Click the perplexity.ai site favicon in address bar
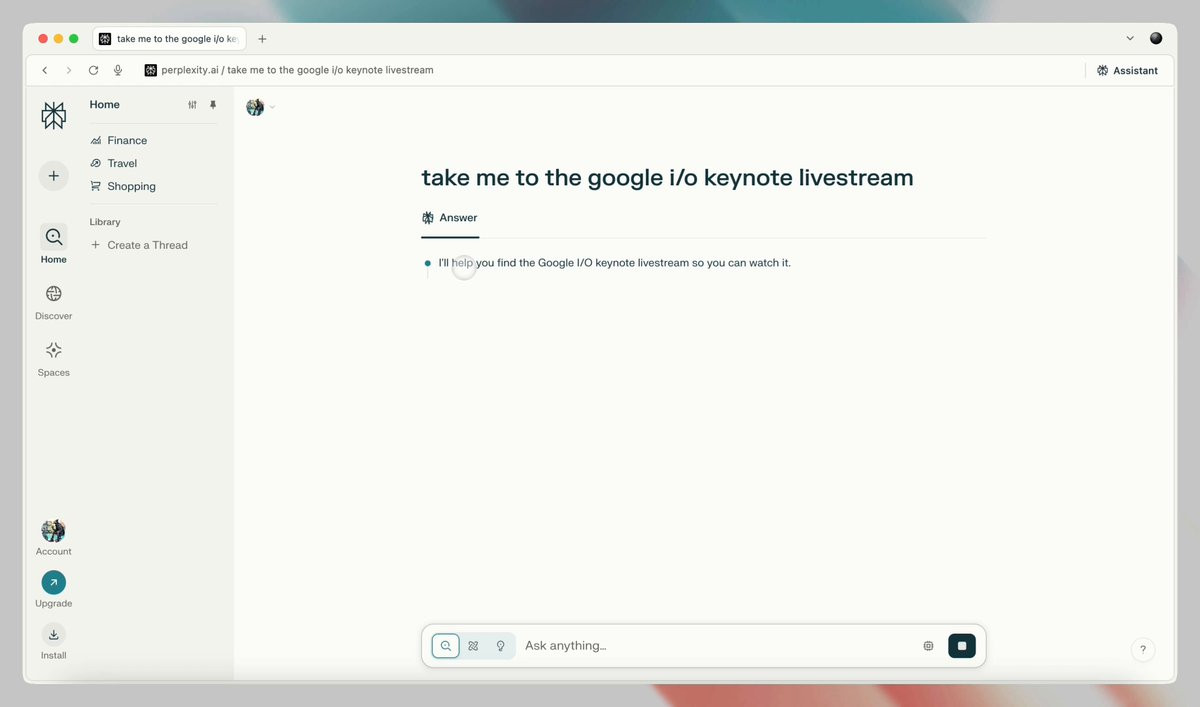 (x=151, y=71)
